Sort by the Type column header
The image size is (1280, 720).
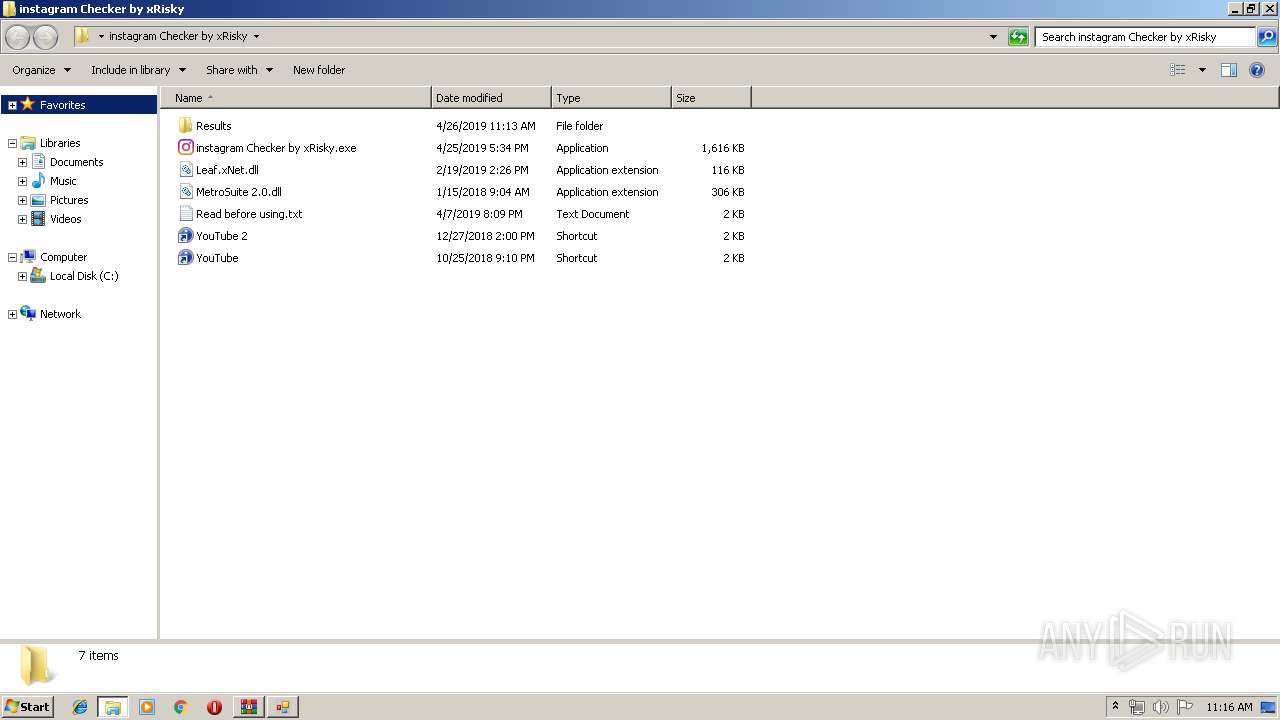611,98
